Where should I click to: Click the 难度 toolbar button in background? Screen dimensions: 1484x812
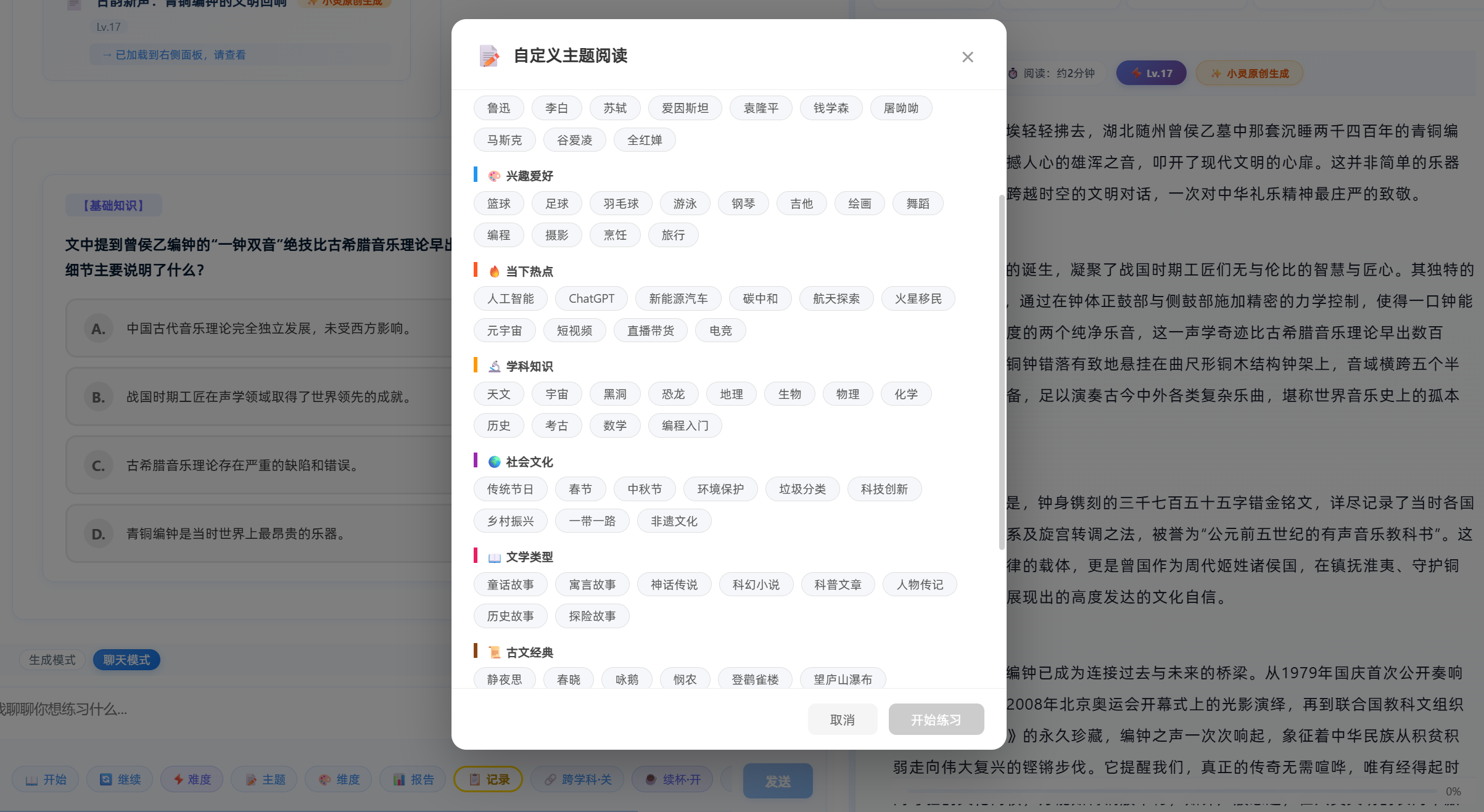coord(192,779)
